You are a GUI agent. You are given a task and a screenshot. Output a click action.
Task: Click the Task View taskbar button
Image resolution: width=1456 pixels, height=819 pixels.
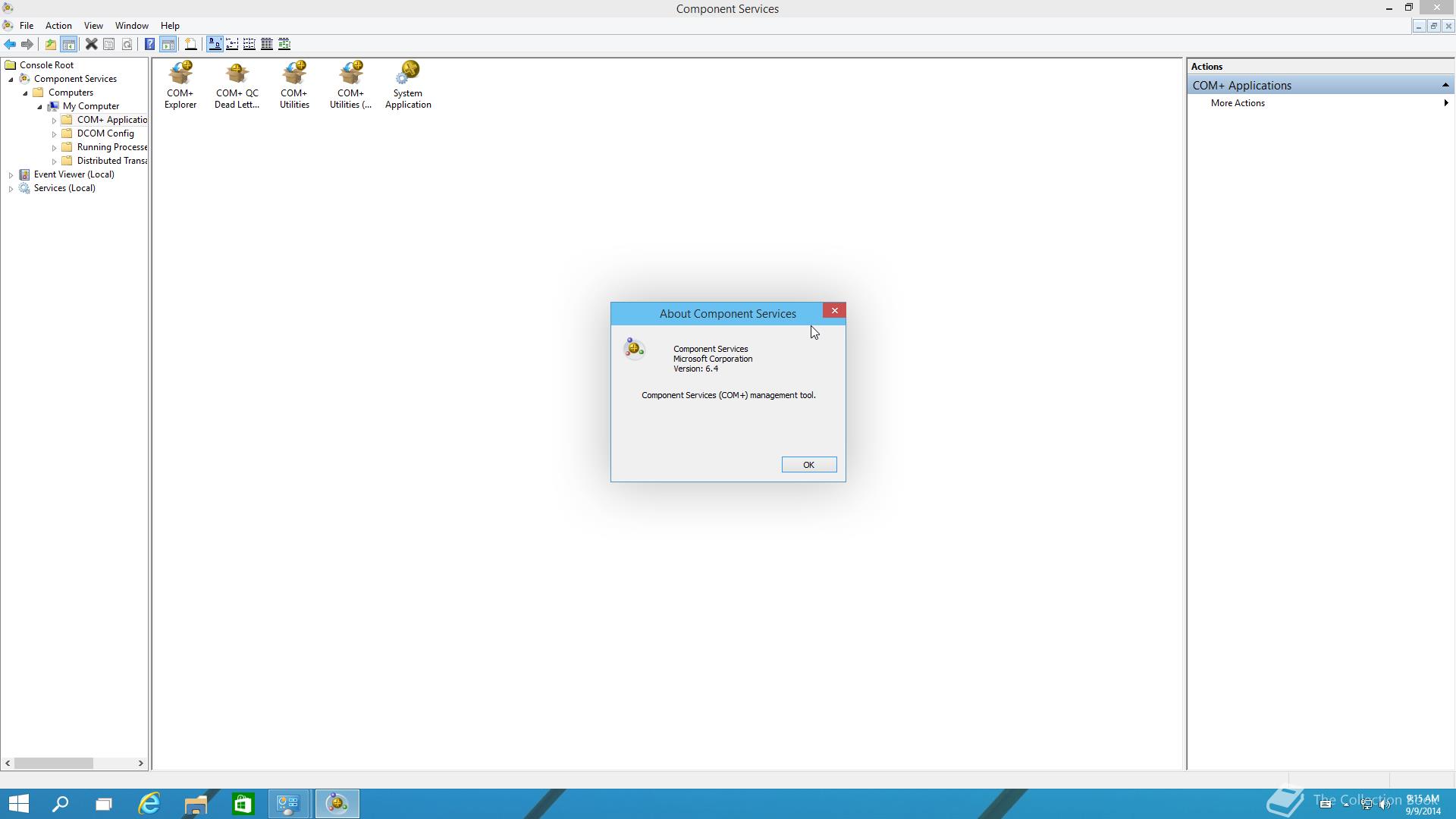coord(103,804)
